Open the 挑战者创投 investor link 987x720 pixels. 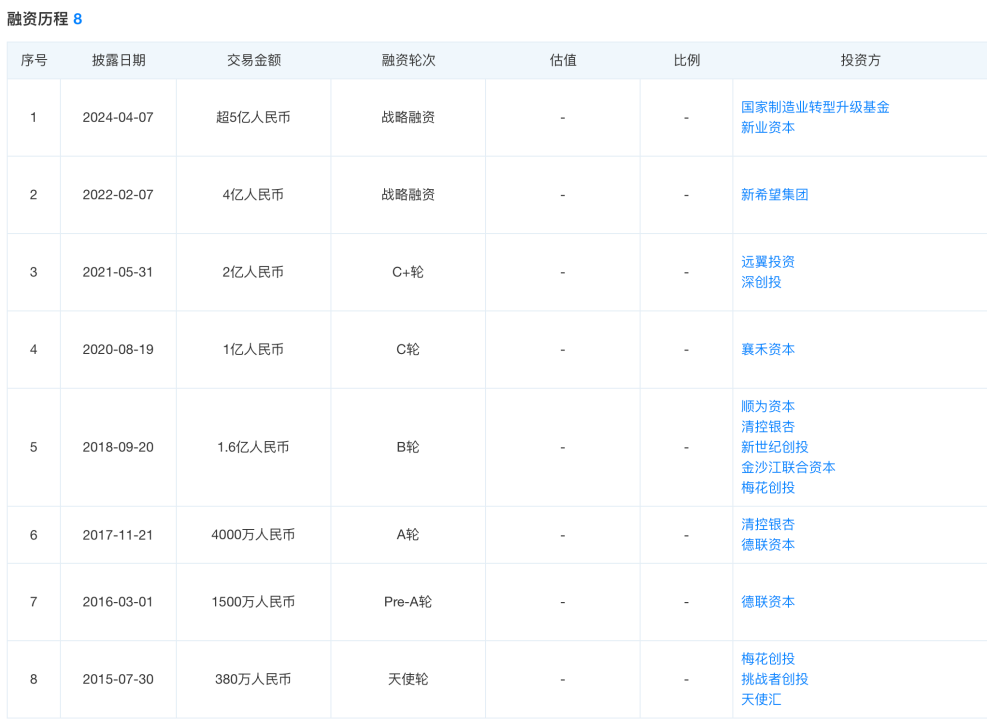click(774, 679)
